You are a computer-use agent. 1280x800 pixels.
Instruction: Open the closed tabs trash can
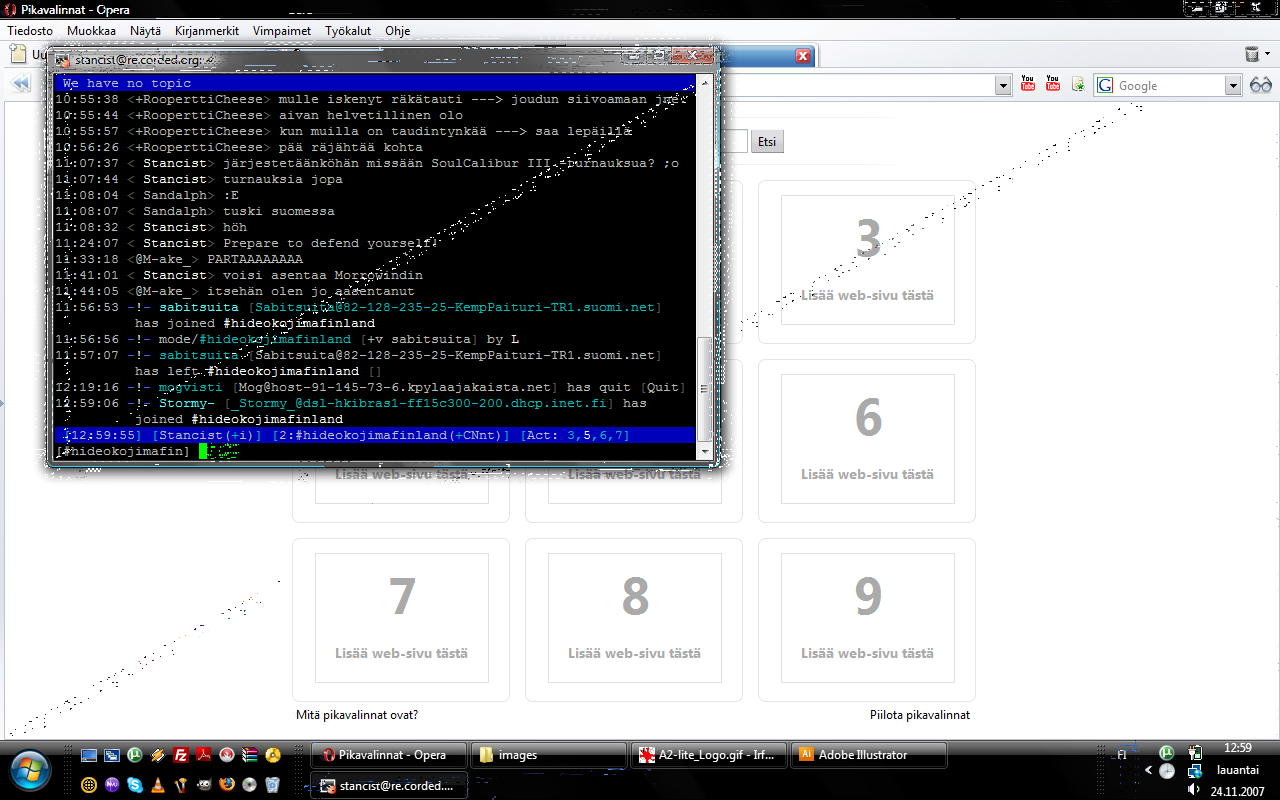pos(1252,55)
